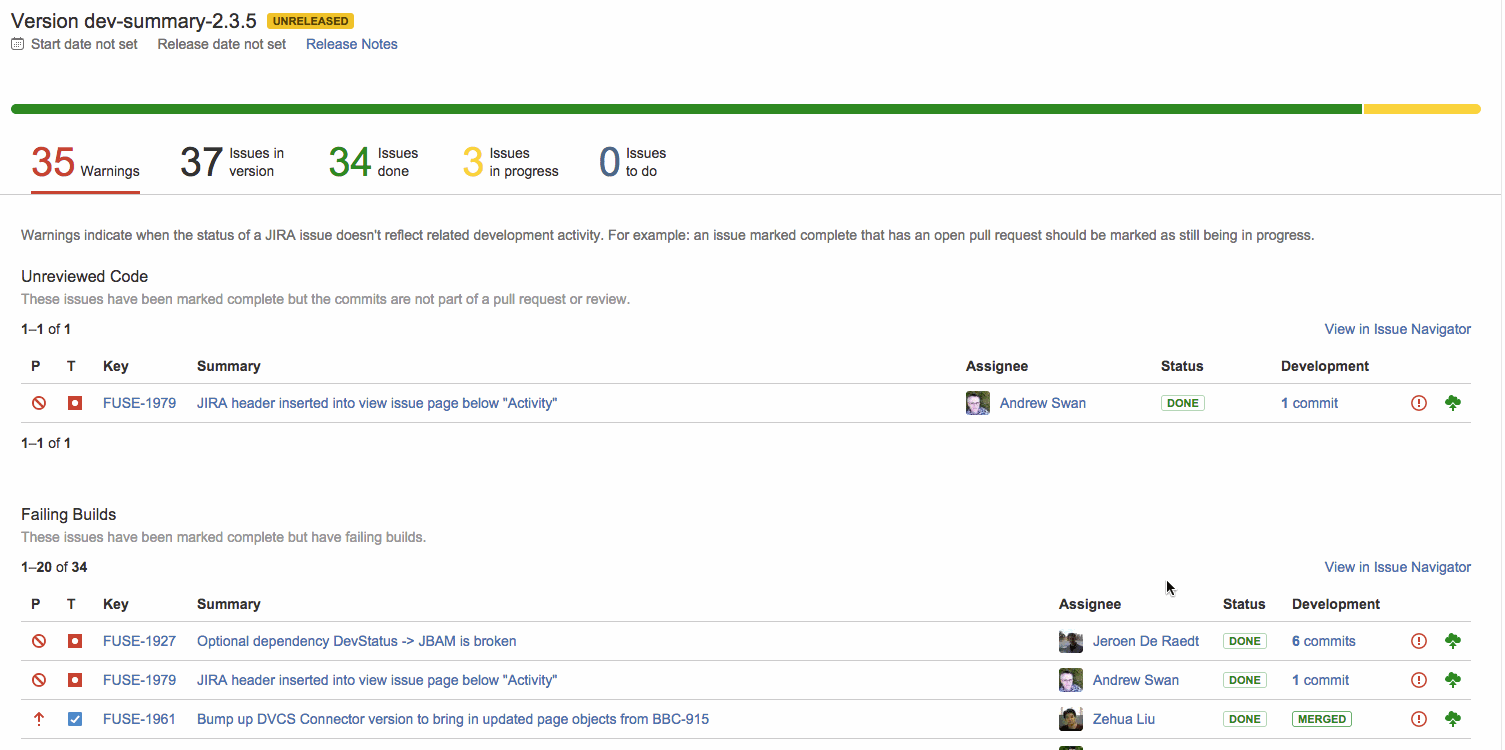
Task: Click build tree icon in Failing Builds FUSE-1979 row
Action: [1454, 680]
